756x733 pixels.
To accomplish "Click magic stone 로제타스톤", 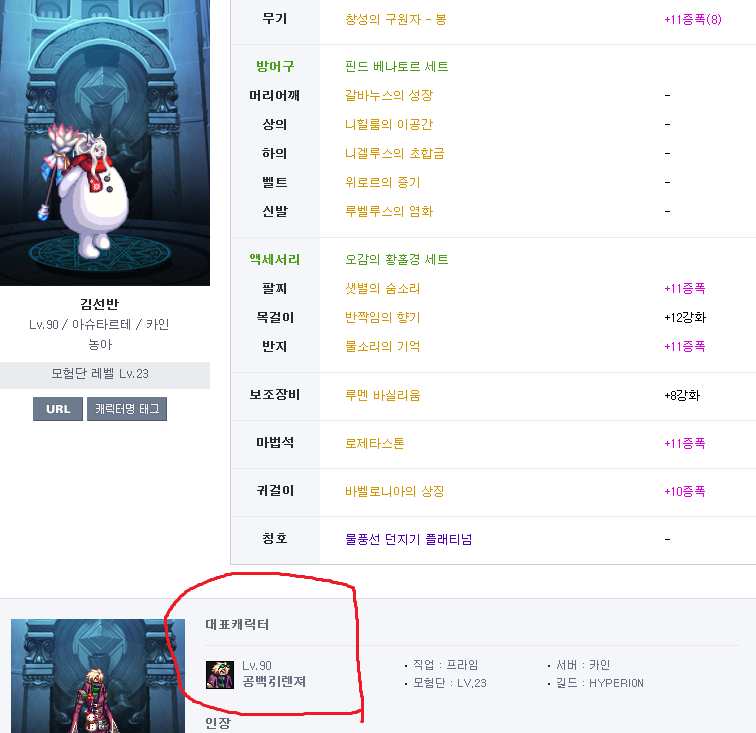I will (375, 443).
